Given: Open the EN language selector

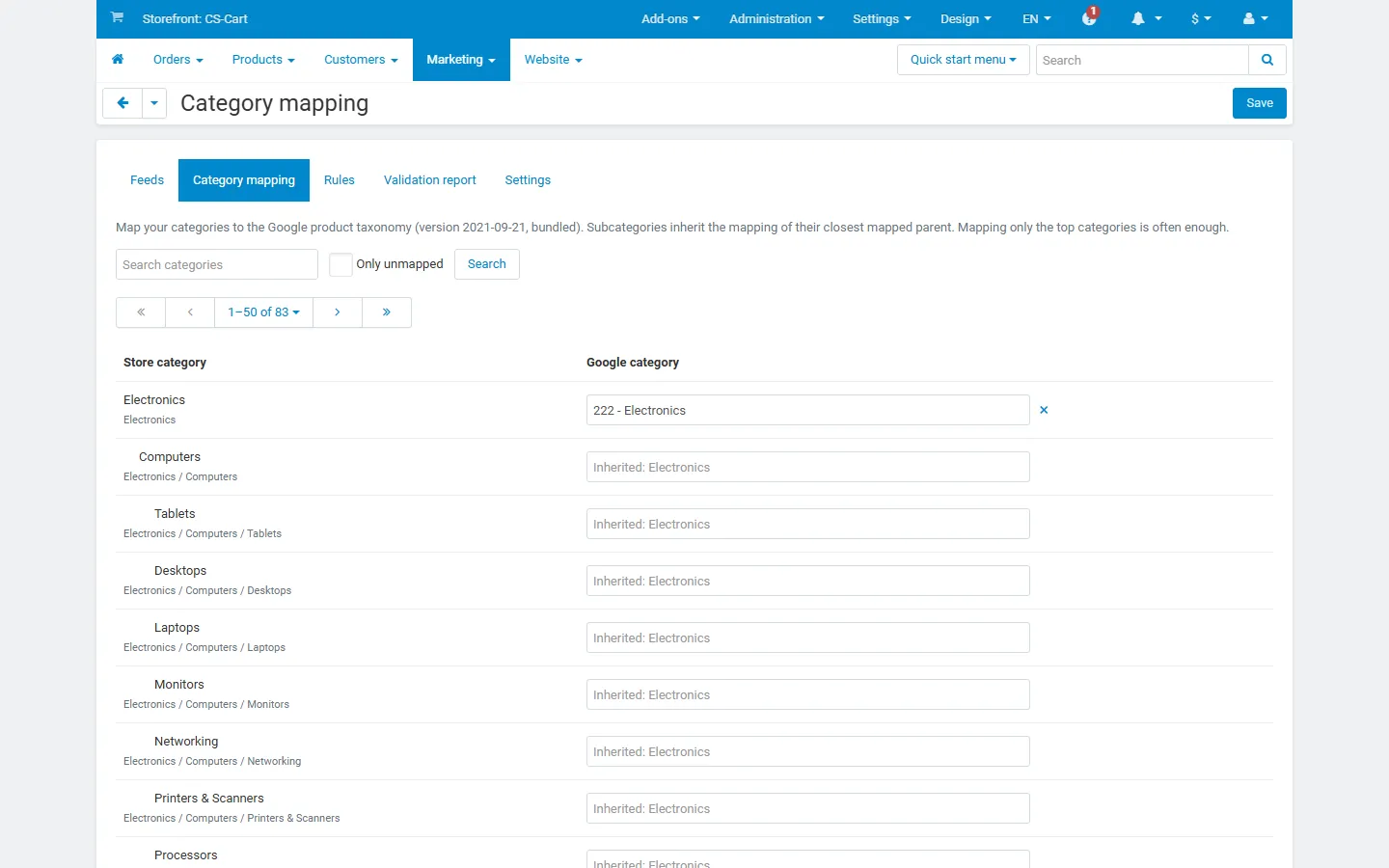Looking at the screenshot, I should coord(1037,19).
